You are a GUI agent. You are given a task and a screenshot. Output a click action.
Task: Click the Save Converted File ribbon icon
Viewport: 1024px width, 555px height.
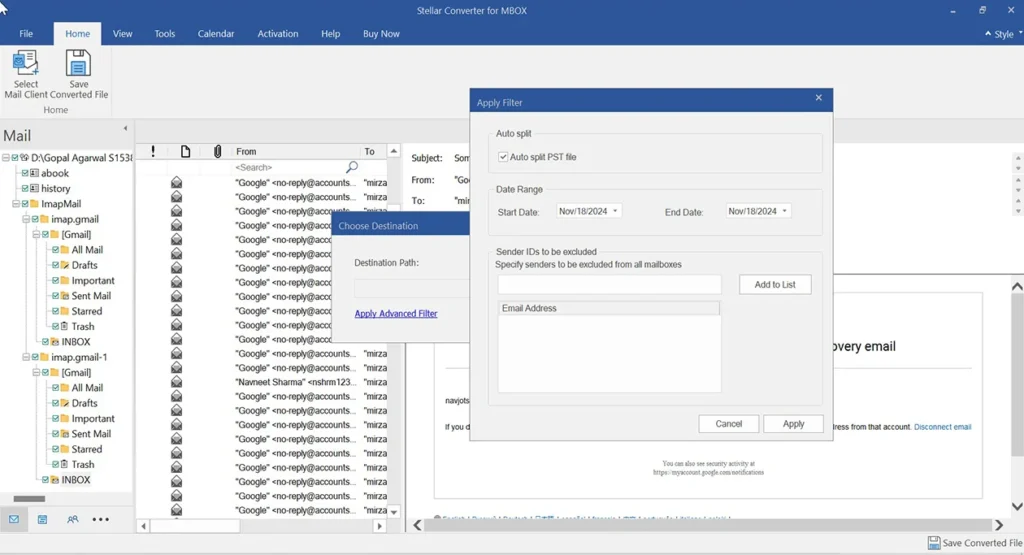point(78,65)
